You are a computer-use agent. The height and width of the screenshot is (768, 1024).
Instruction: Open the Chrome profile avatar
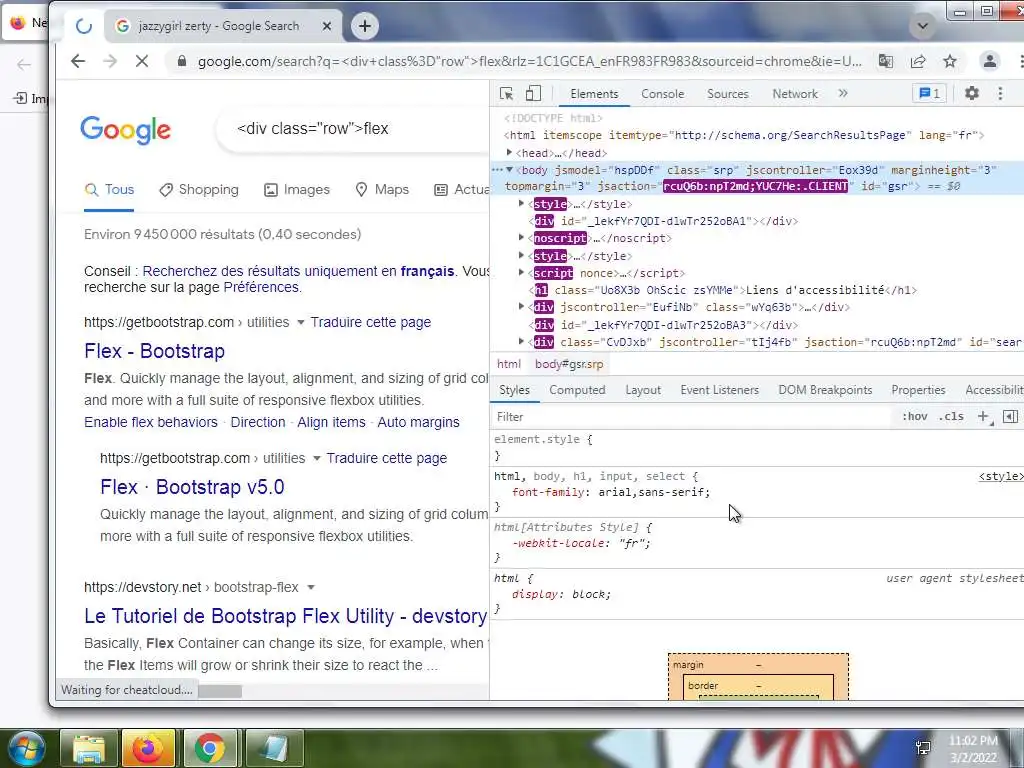click(x=990, y=61)
